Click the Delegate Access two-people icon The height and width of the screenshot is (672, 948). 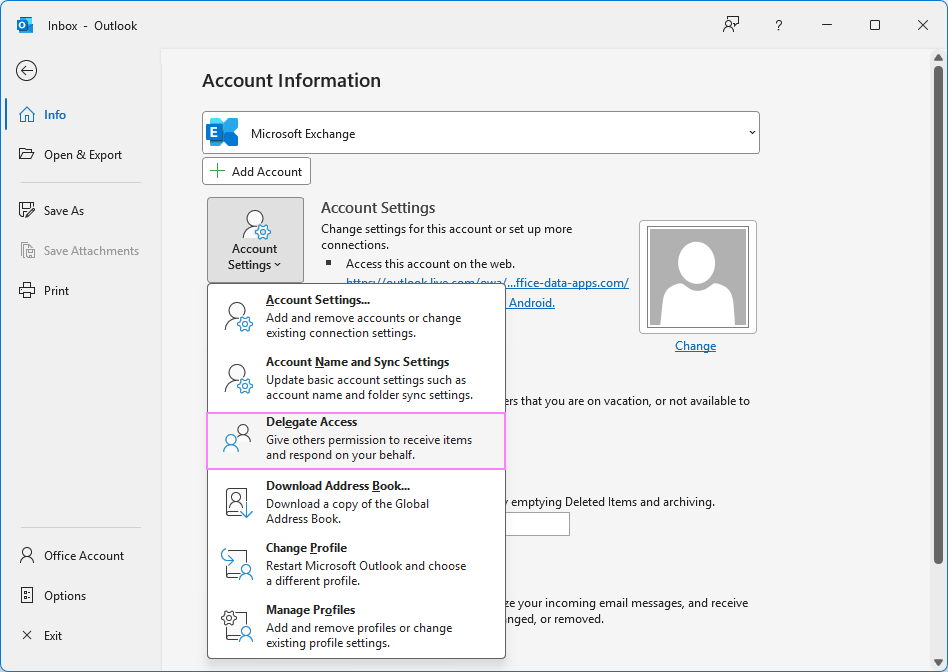click(x=237, y=439)
